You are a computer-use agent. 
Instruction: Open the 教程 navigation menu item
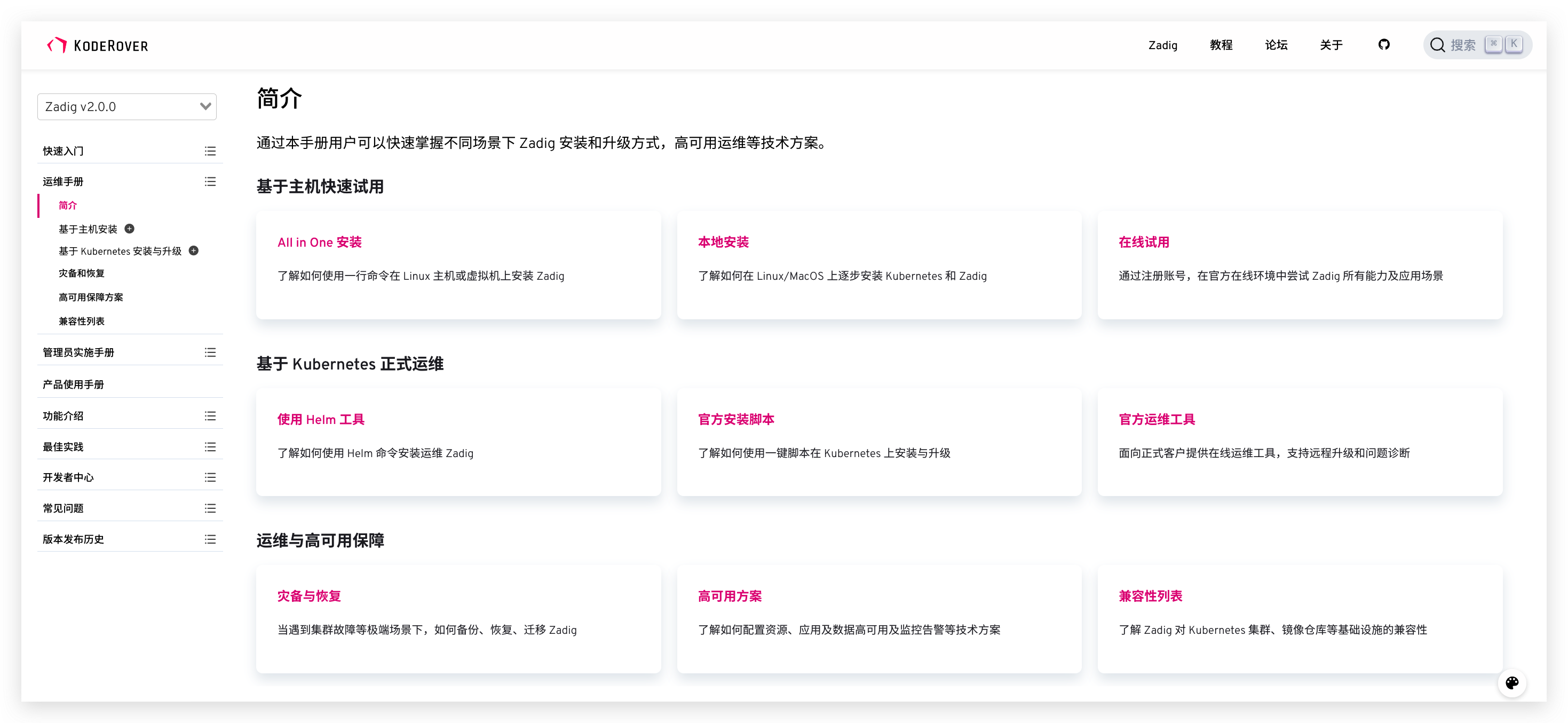(x=1221, y=45)
